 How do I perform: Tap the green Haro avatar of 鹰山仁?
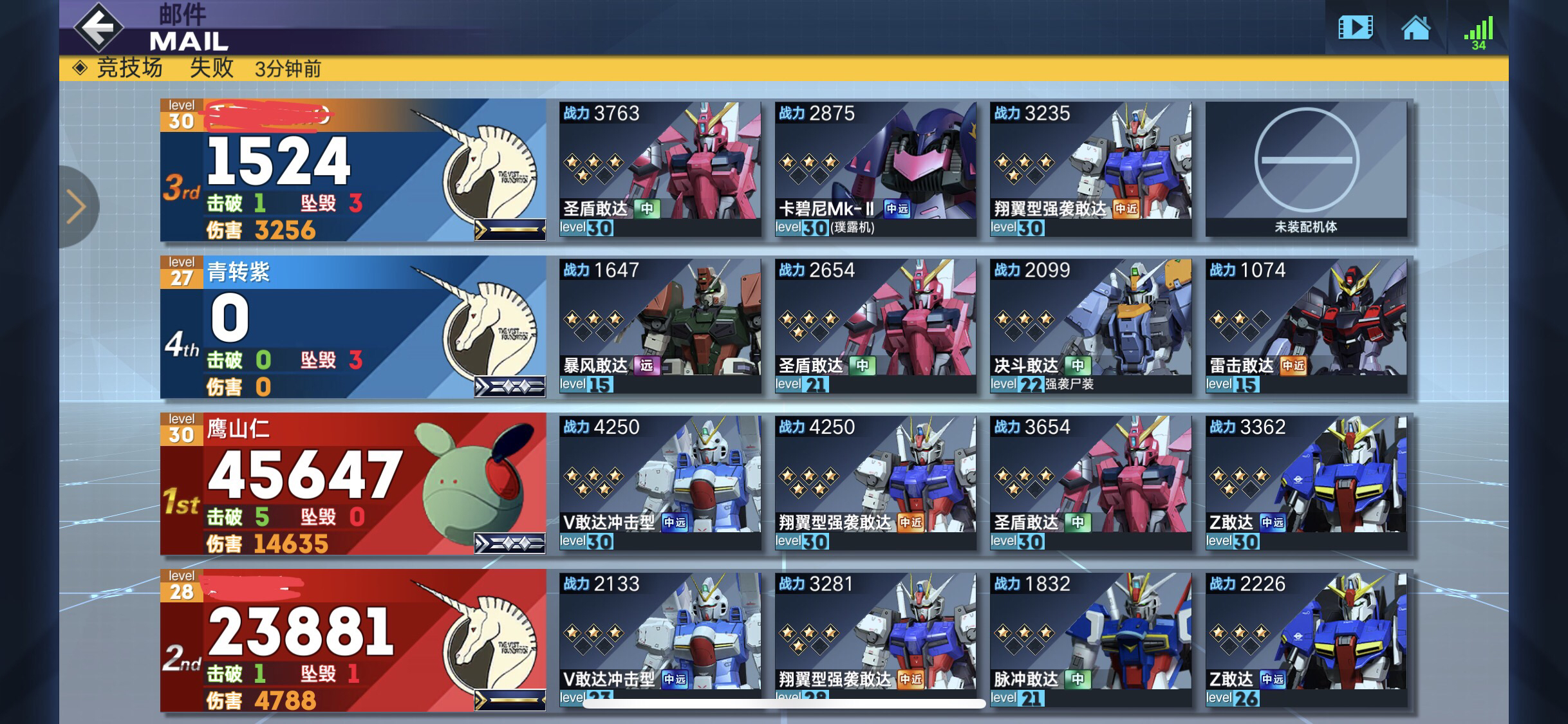point(469,483)
